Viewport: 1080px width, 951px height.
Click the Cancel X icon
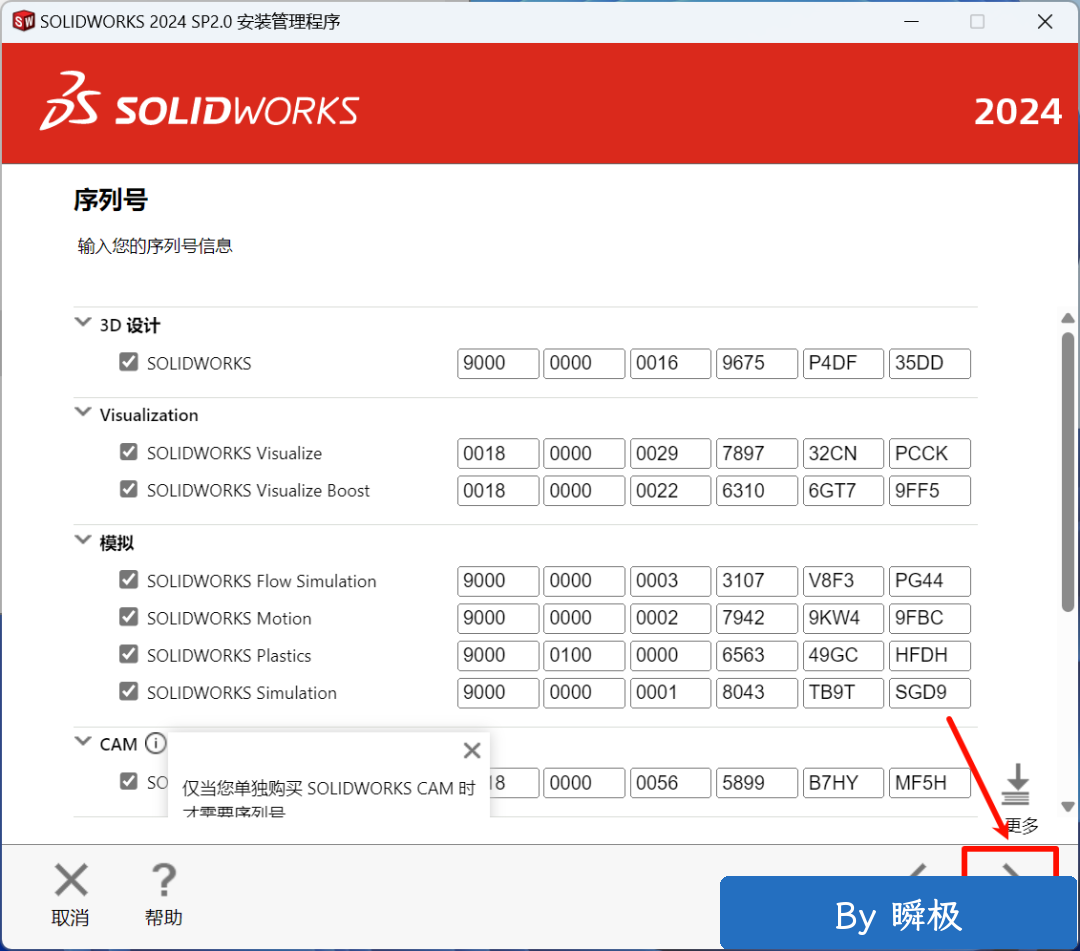71,881
